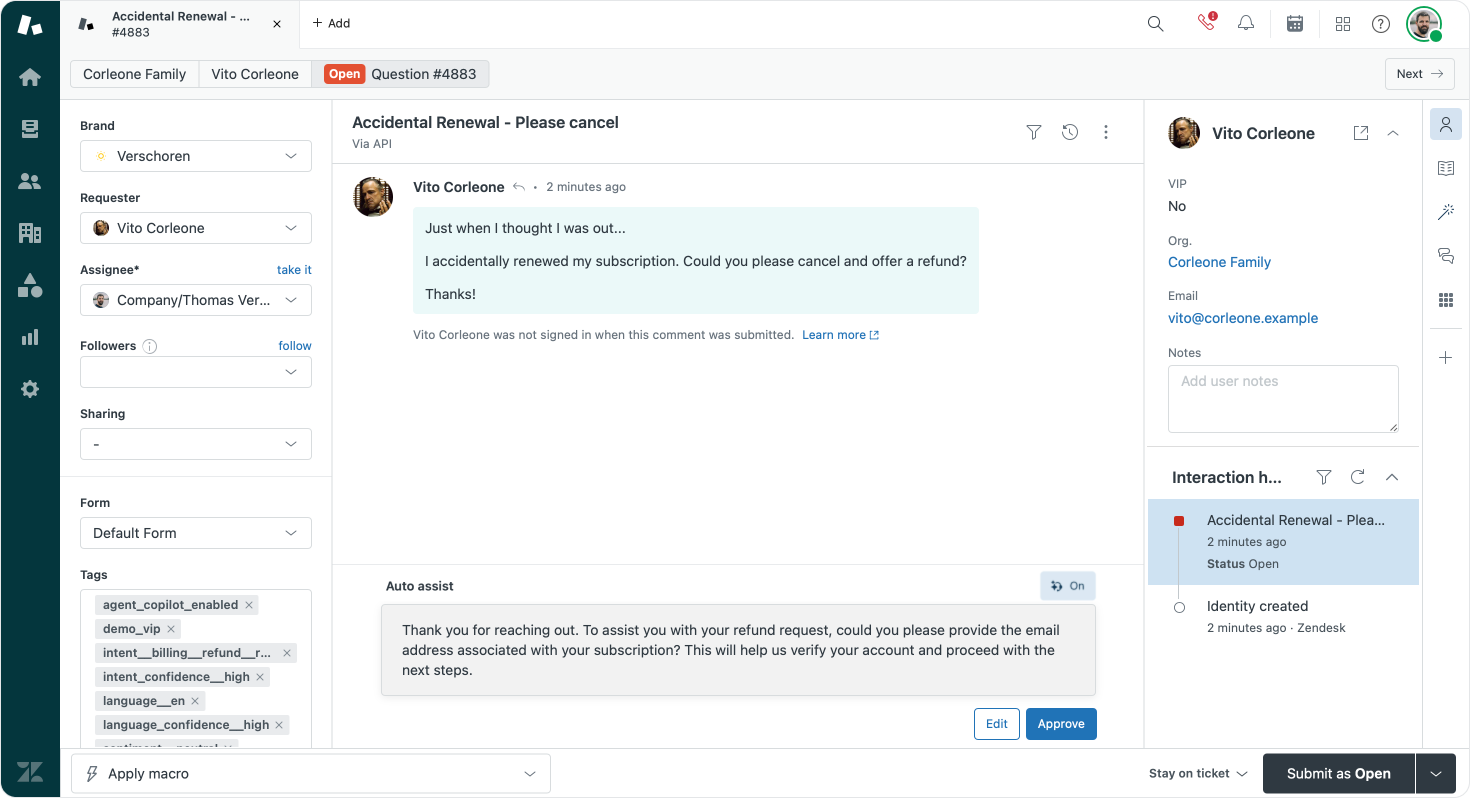1470x798 pixels.
Task: Open the notifications bell icon
Action: point(1246,24)
